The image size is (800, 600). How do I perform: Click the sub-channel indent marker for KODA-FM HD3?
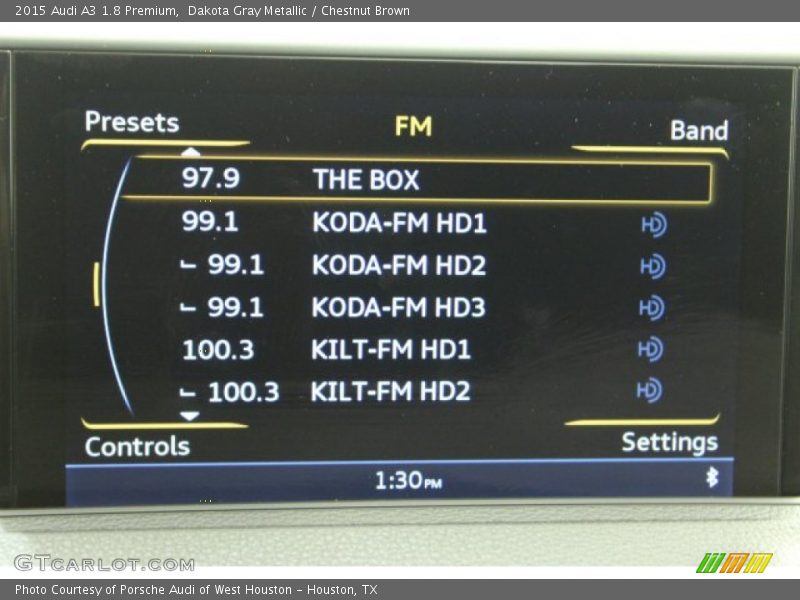click(x=188, y=308)
